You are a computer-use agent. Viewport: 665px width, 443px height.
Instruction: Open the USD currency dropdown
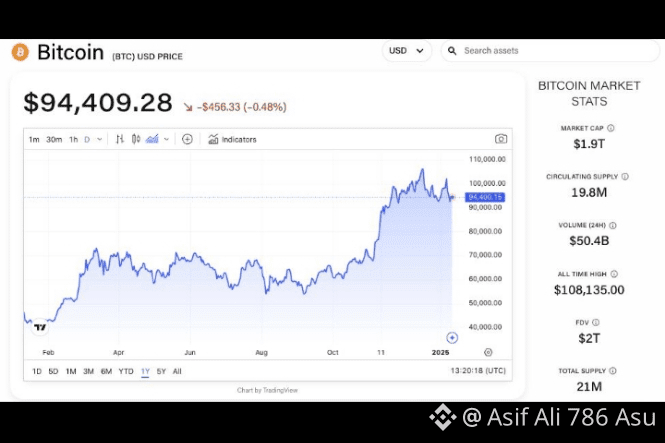[x=406, y=51]
